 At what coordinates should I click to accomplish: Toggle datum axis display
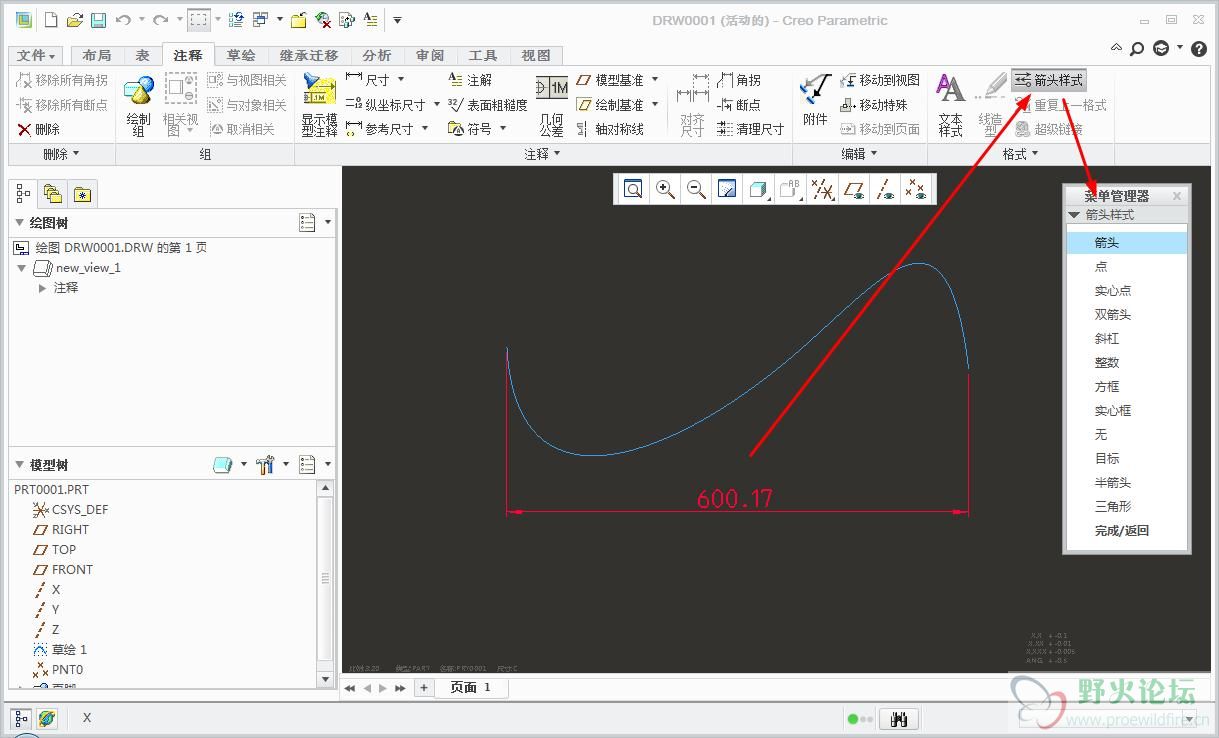(885, 189)
